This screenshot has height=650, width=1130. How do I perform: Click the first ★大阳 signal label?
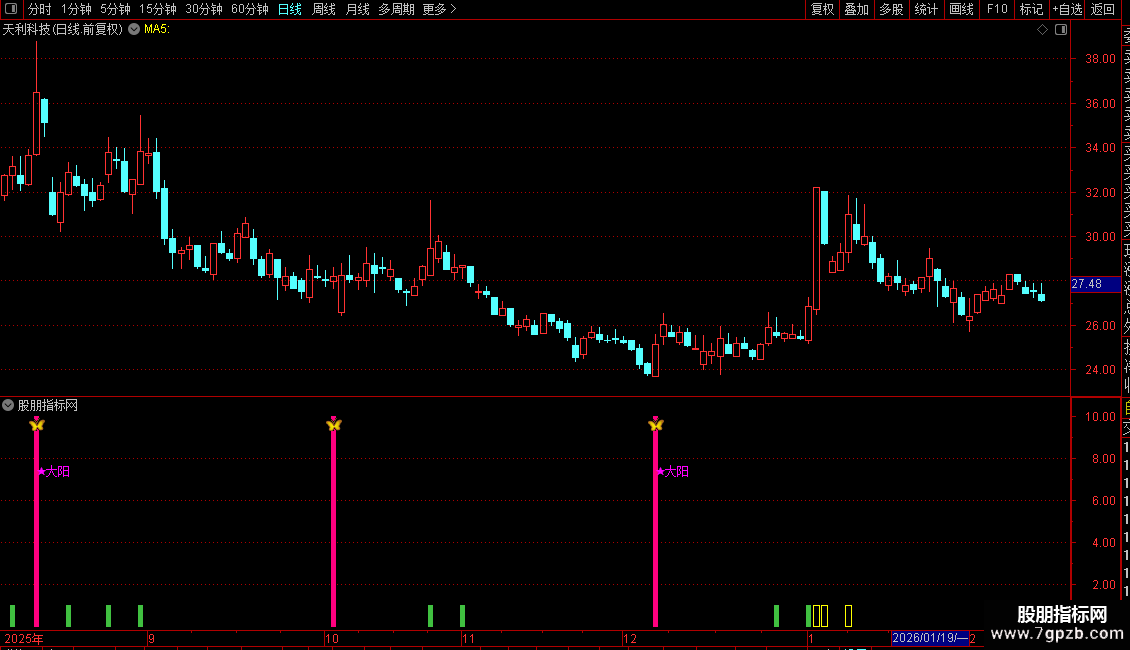click(53, 471)
